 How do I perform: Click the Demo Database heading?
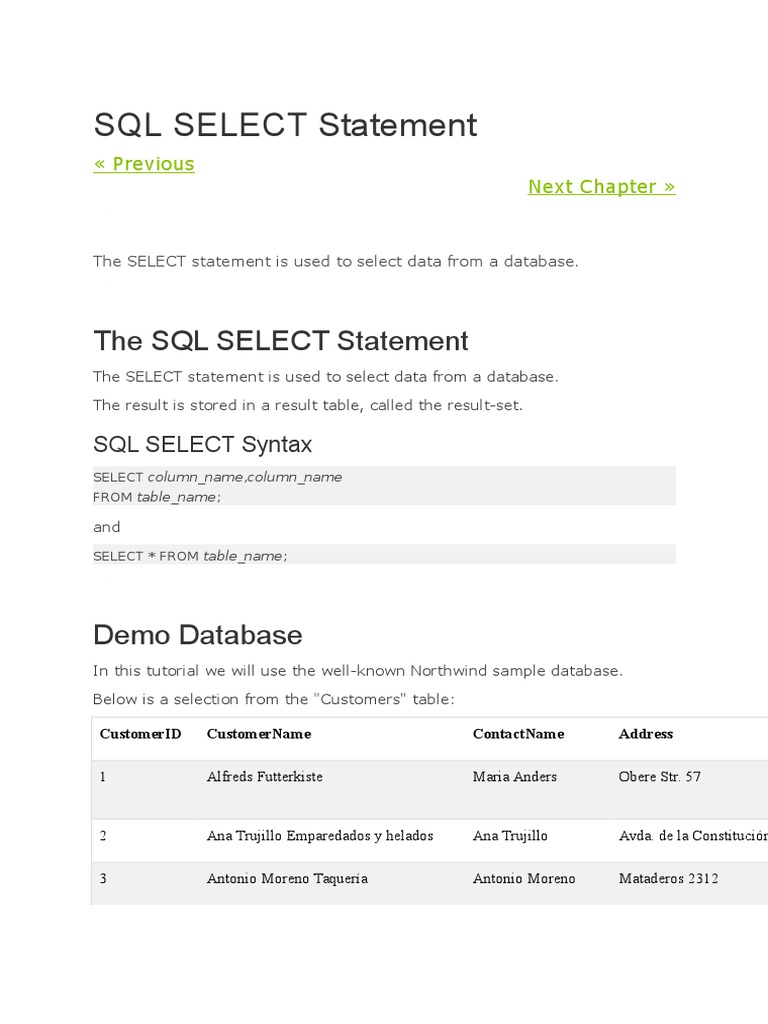point(197,635)
